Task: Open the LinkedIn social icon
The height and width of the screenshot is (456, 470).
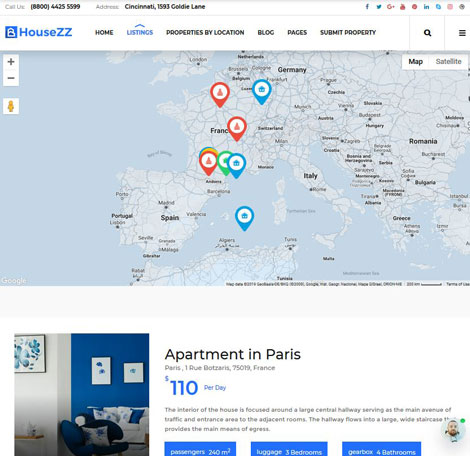Action: 426,7
